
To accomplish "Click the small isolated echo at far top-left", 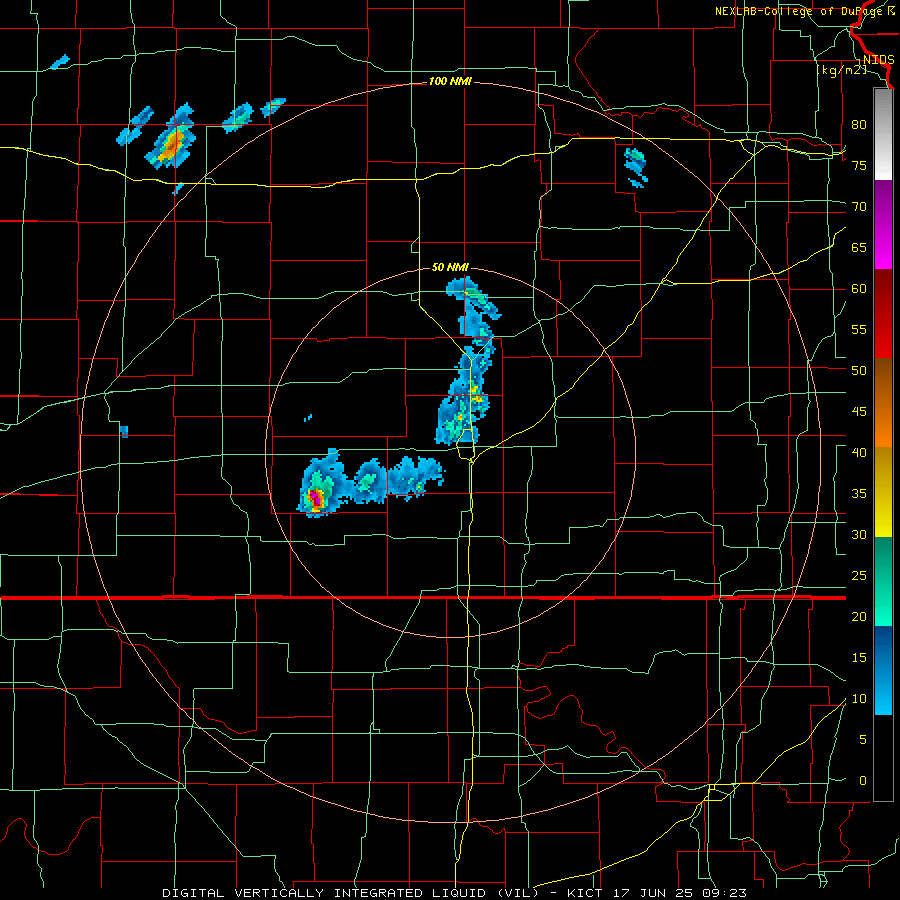I will click(x=60, y=62).
